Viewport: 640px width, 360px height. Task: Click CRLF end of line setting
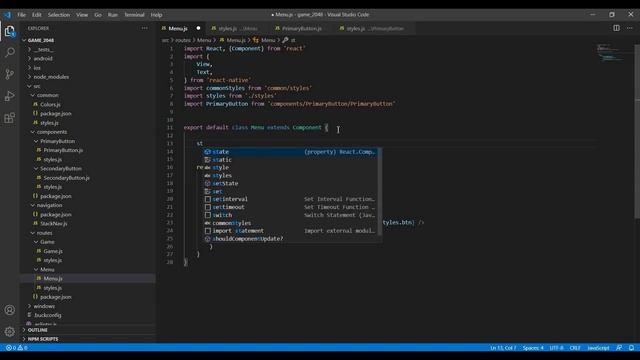click(575, 348)
